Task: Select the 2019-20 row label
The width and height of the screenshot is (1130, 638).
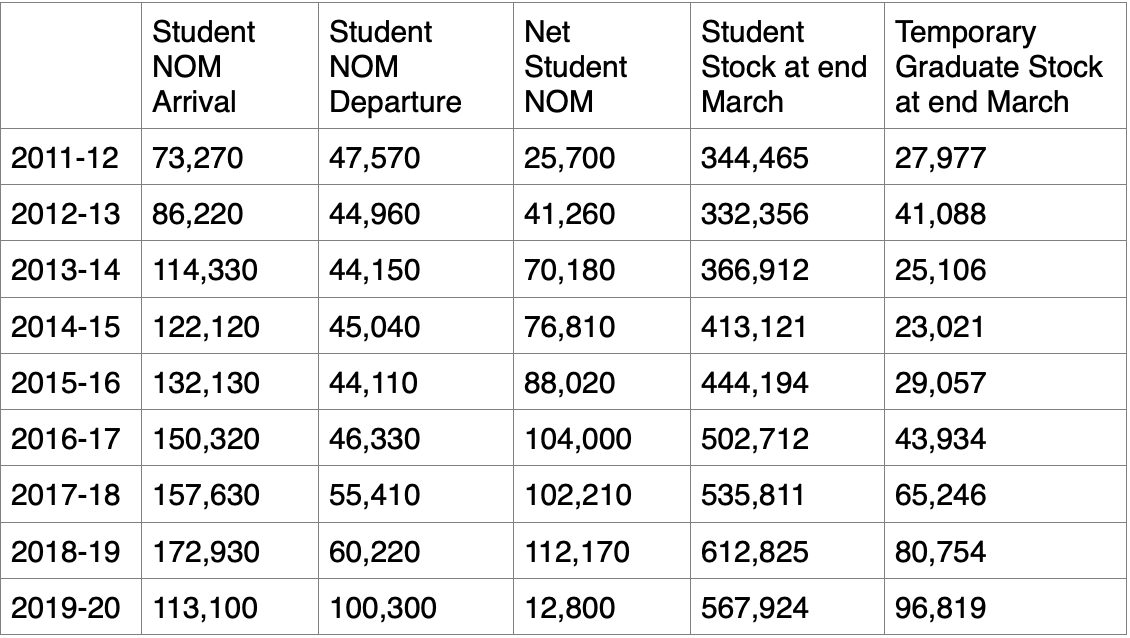Action: (x=64, y=608)
